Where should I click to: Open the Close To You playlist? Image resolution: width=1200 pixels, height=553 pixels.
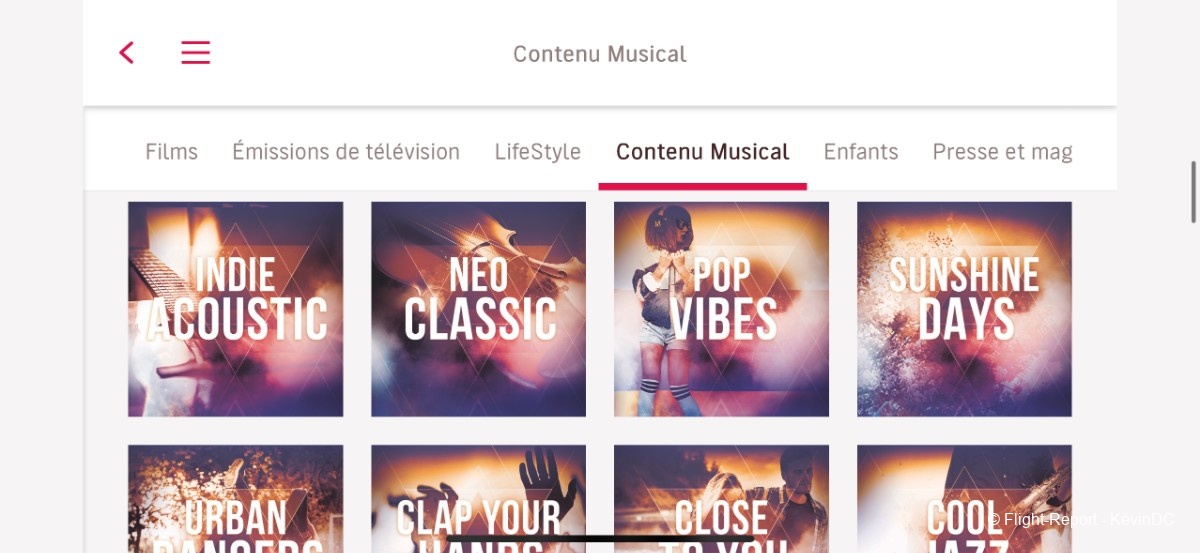tap(722, 499)
